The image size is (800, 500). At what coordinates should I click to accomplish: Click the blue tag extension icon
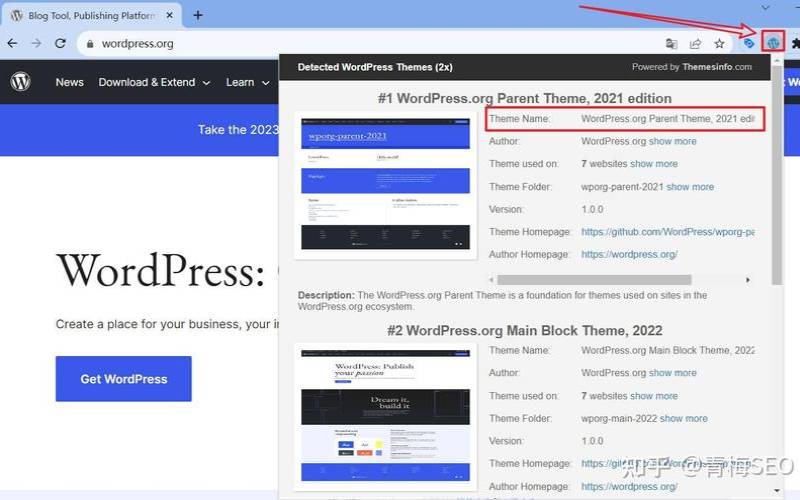[748, 43]
